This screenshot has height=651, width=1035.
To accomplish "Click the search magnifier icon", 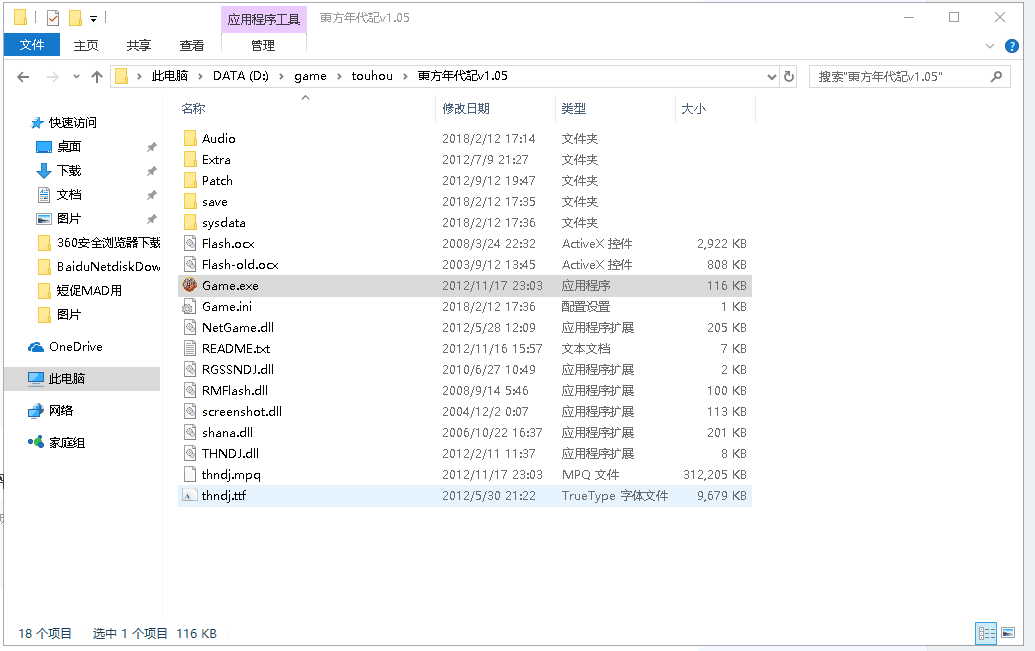I will [x=997, y=77].
